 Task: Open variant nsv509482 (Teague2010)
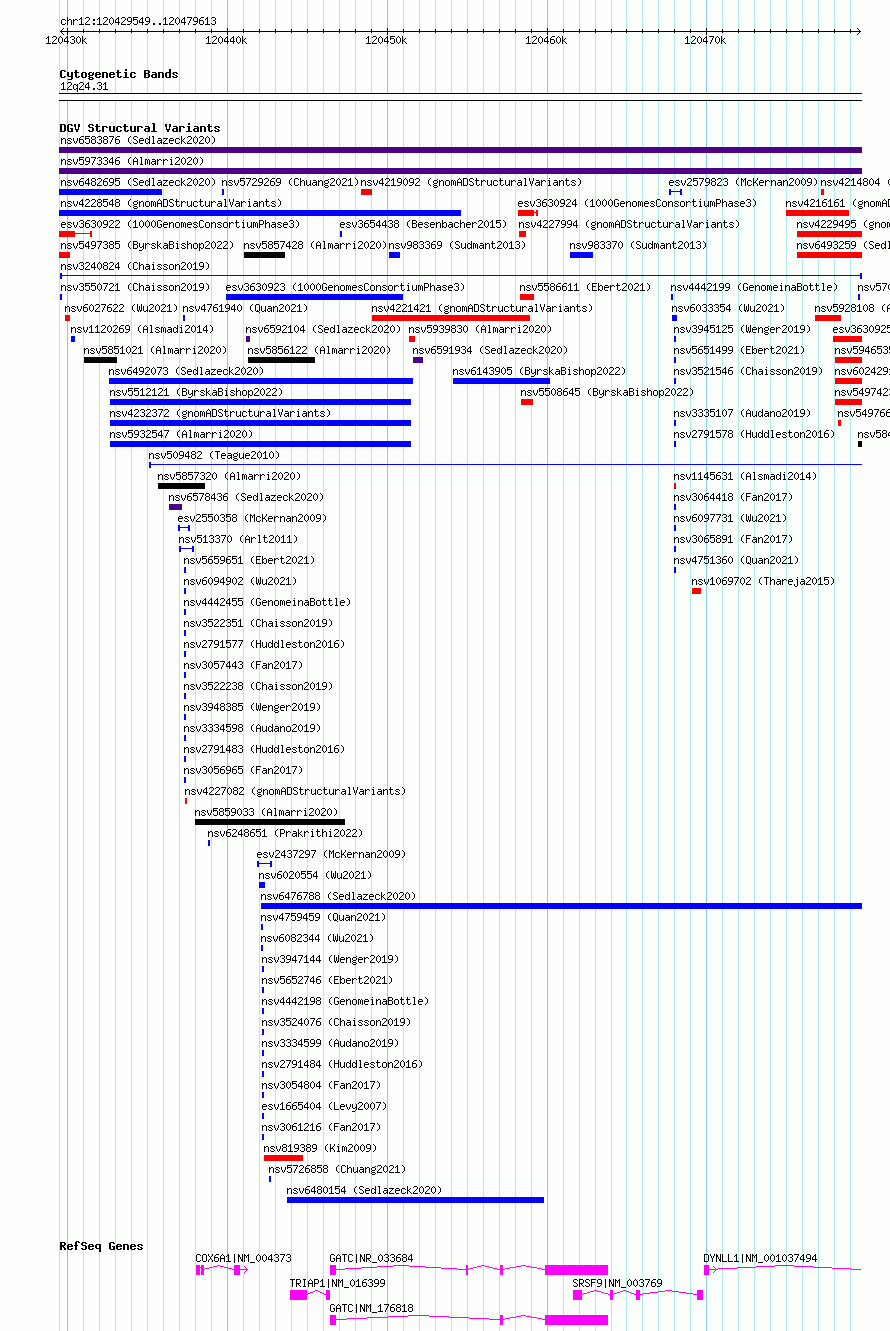[214, 455]
